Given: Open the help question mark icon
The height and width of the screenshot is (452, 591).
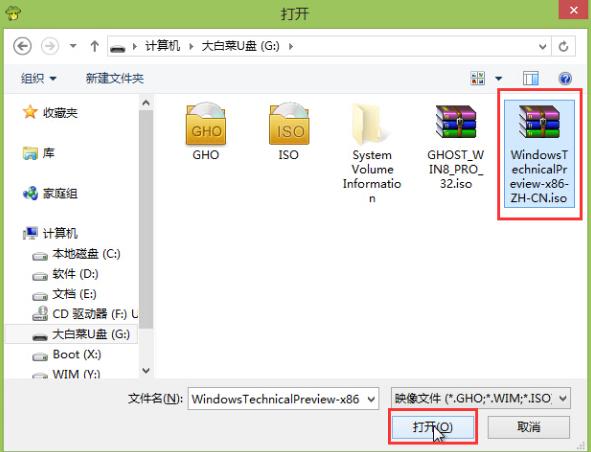Looking at the screenshot, I should (x=565, y=78).
